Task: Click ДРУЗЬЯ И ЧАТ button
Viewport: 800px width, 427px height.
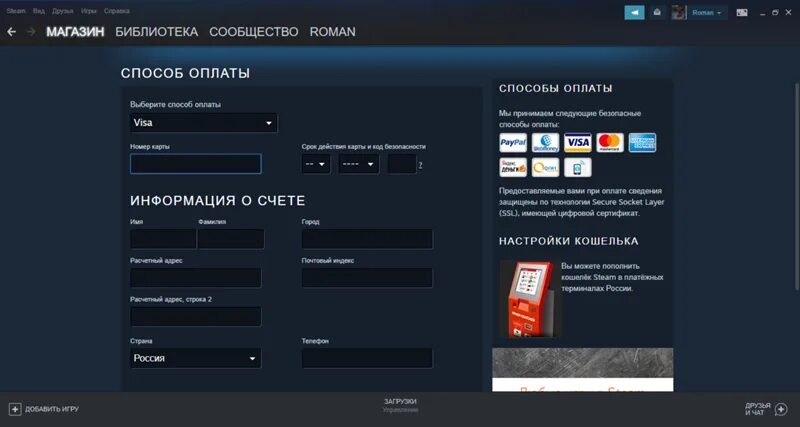Action: click(x=766, y=409)
